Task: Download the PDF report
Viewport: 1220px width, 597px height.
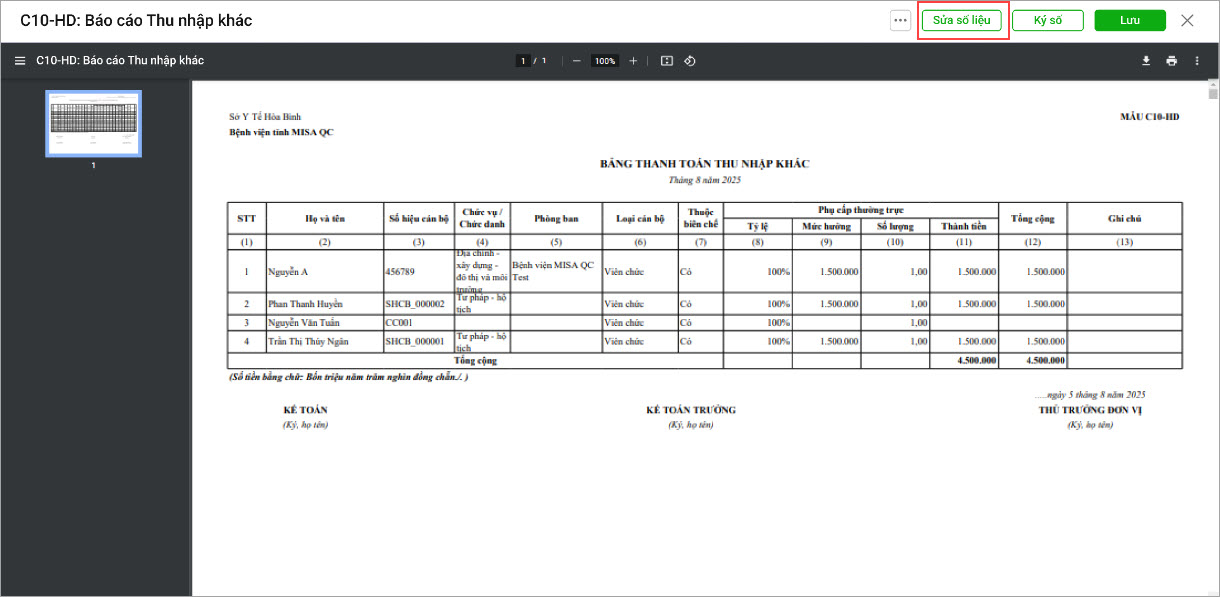Action: [x=1147, y=61]
